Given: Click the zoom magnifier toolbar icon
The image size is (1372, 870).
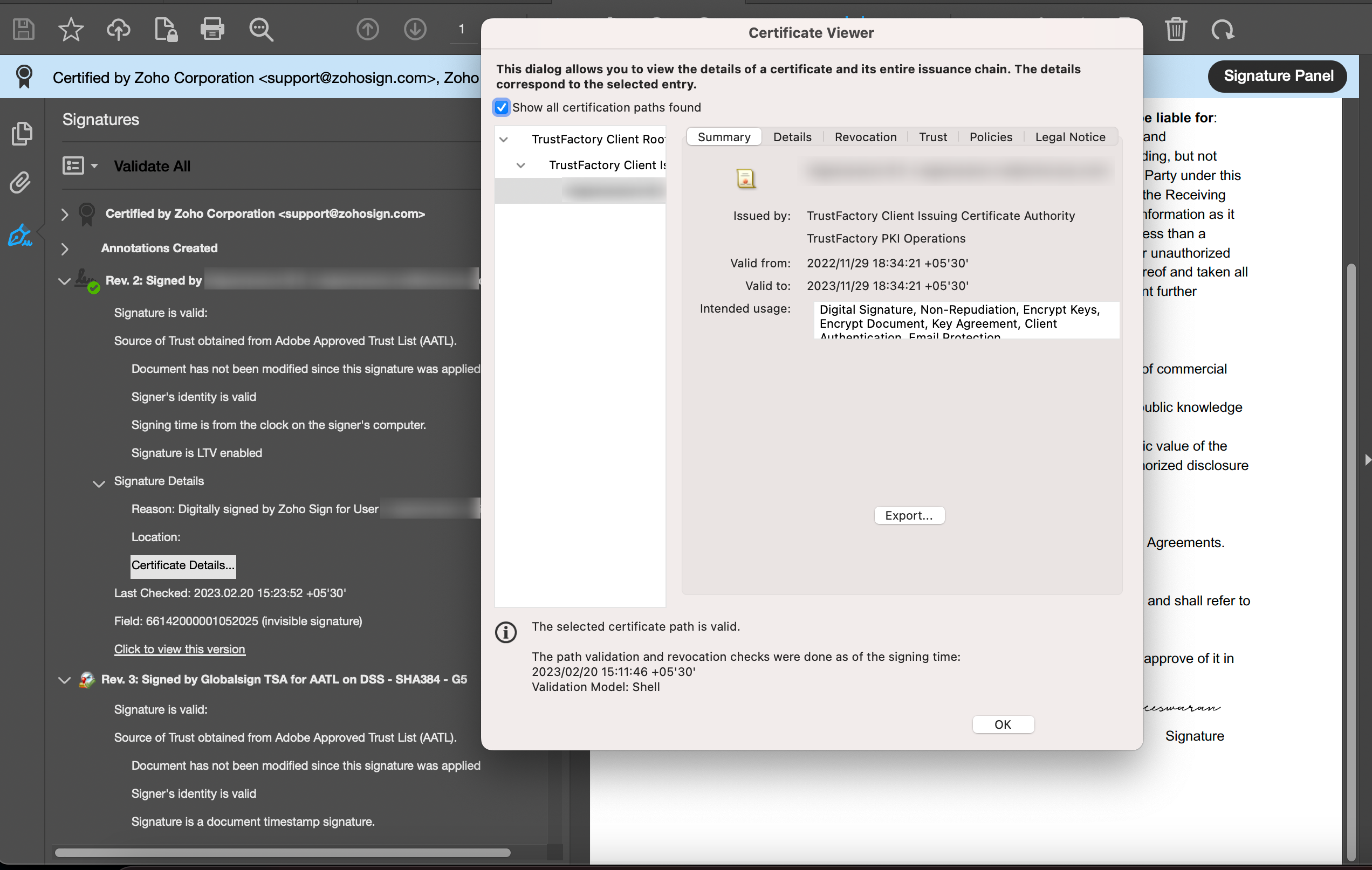Looking at the screenshot, I should pos(261,29).
